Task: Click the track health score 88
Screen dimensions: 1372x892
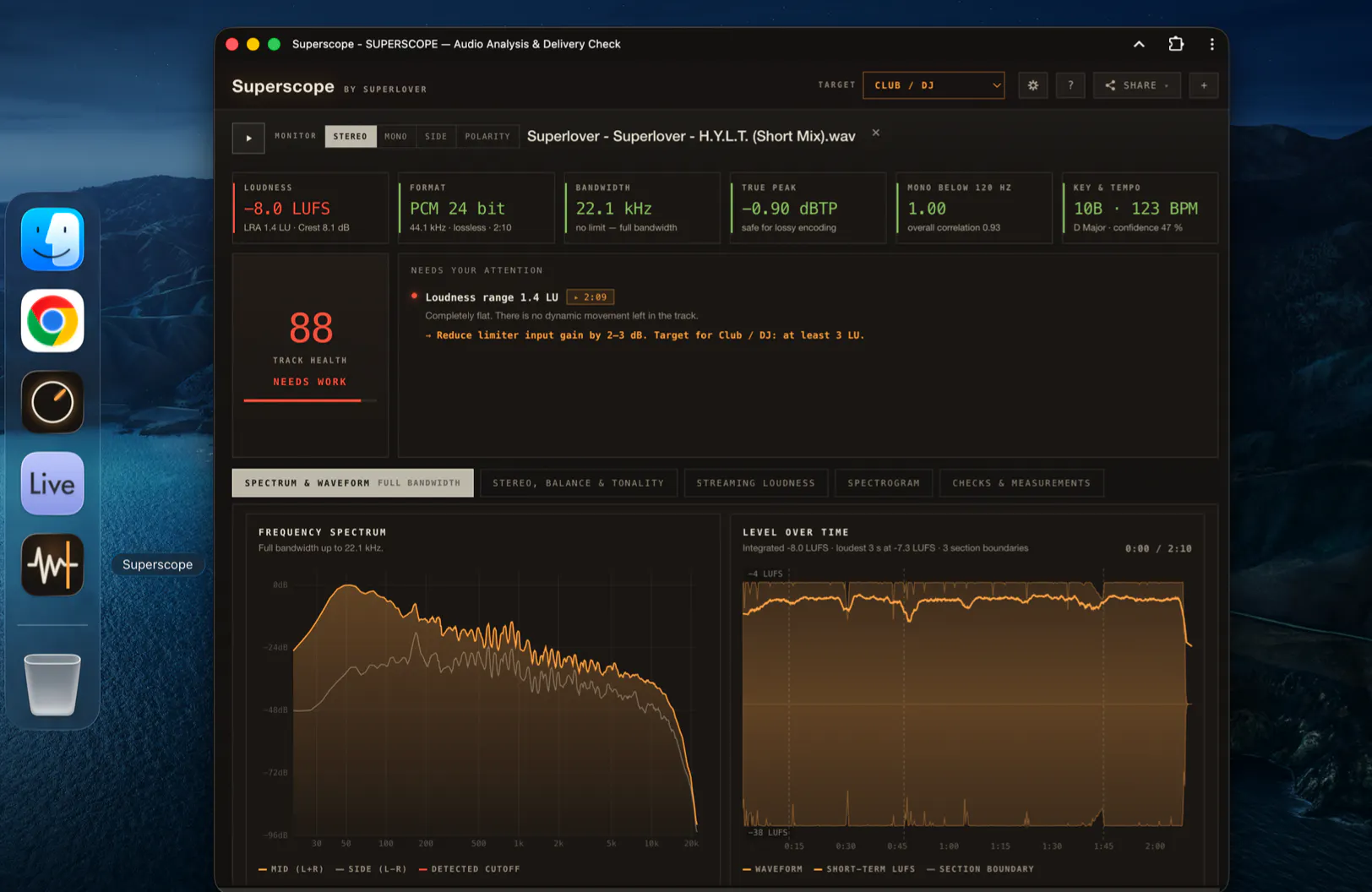Action: [x=311, y=328]
